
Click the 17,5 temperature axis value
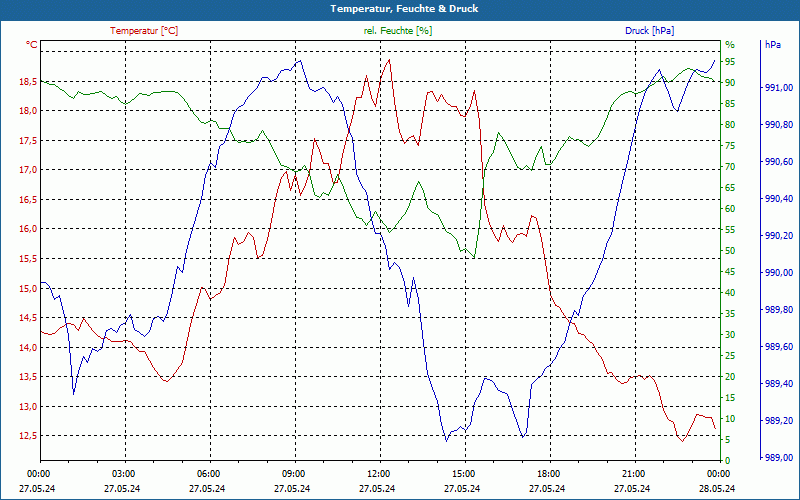tap(28, 141)
